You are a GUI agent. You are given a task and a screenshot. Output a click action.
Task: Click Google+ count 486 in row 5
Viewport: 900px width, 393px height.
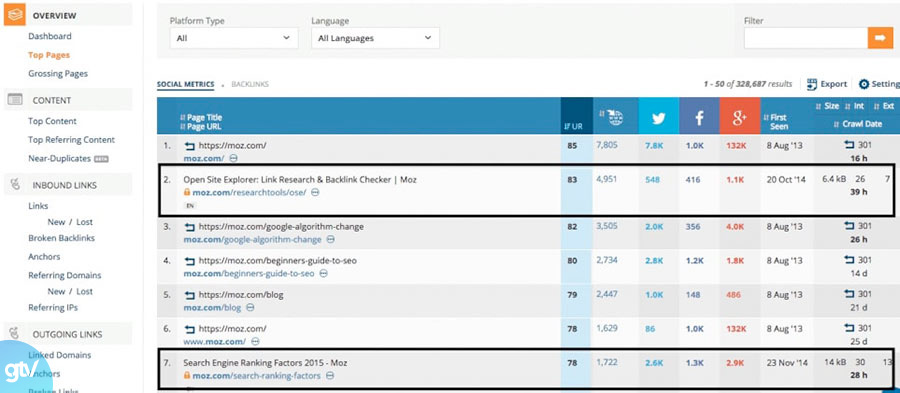coord(733,295)
